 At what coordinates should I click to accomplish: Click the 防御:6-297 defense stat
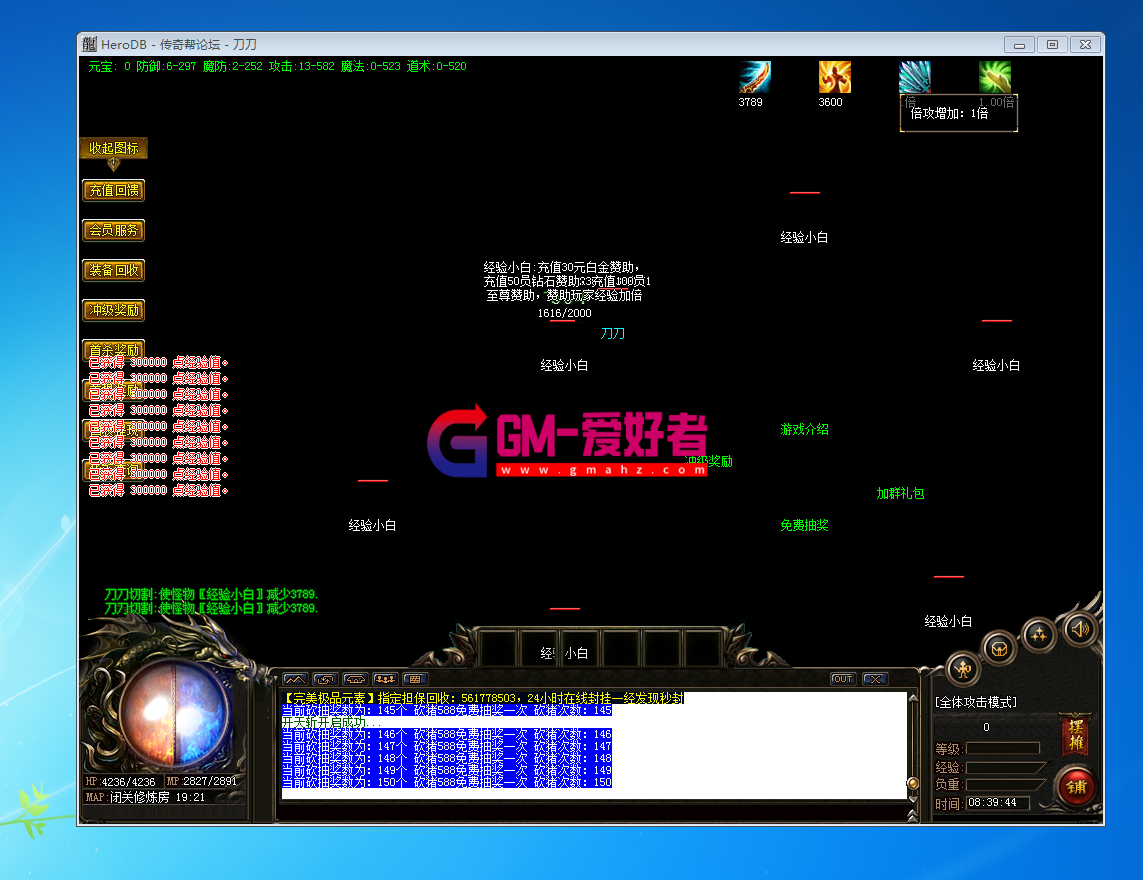pyautogui.click(x=166, y=66)
